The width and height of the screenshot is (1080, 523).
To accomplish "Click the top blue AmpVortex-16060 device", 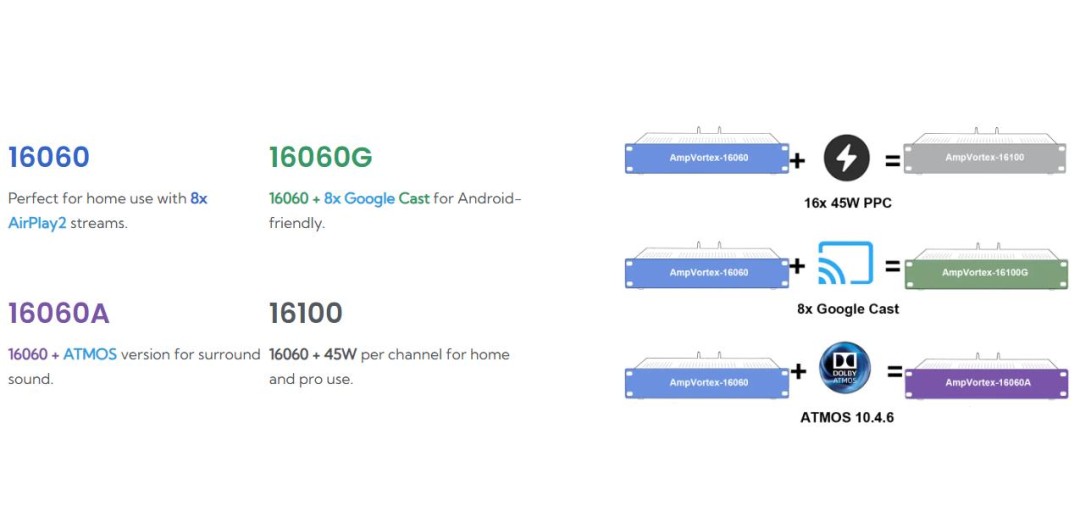I will click(708, 157).
